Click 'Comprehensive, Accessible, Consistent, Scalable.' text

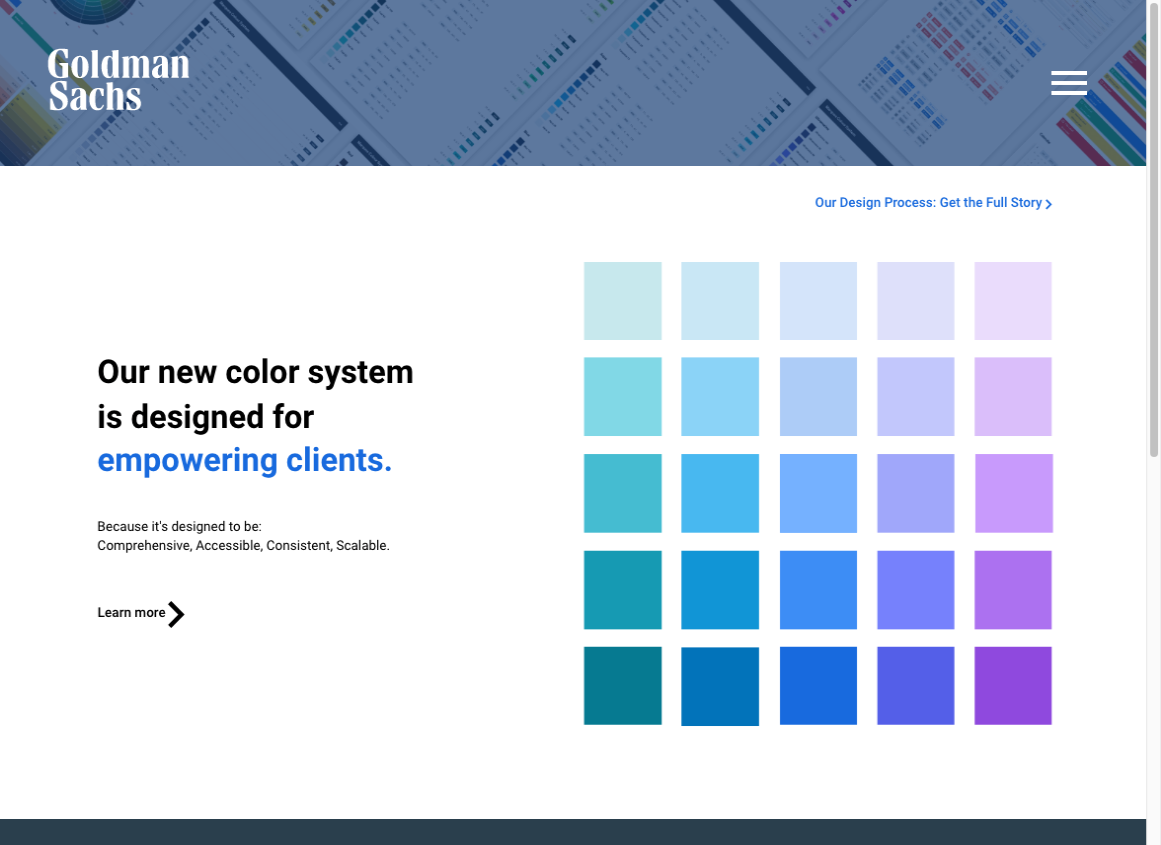click(244, 546)
